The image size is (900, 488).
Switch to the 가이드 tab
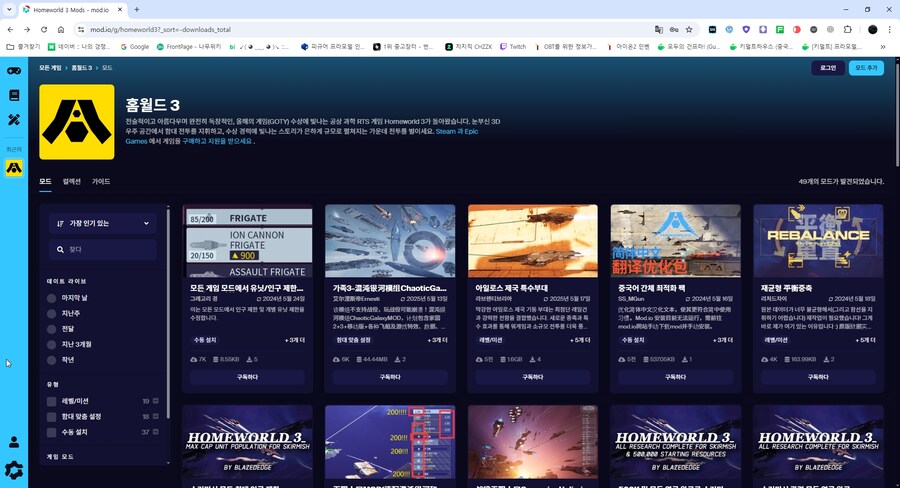[101, 181]
